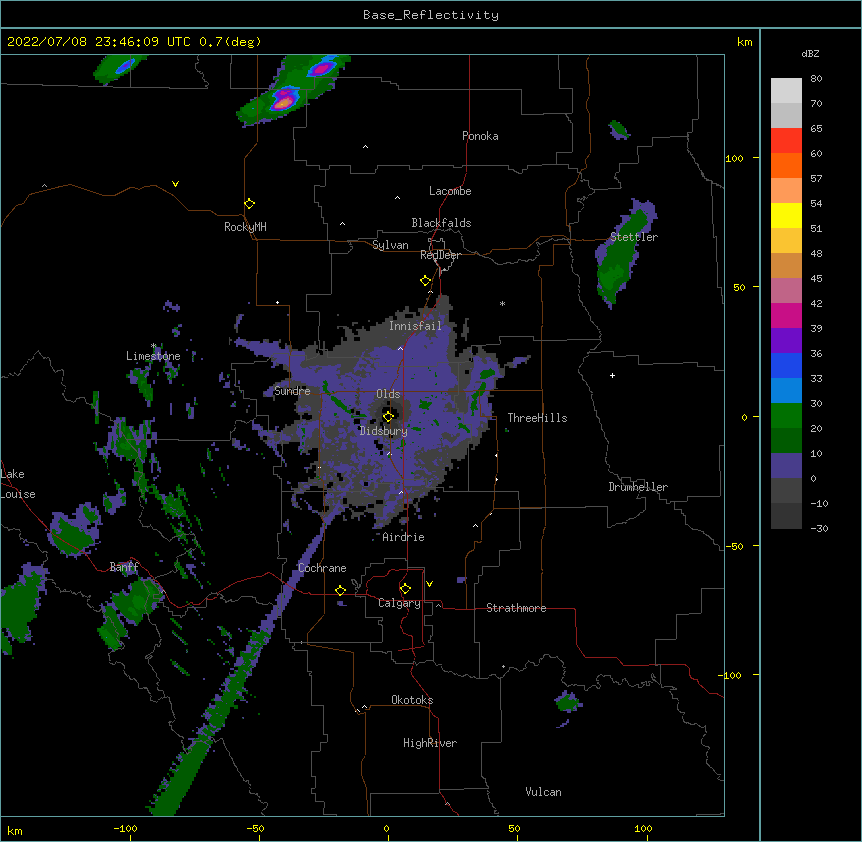Click the -30 dBZ legend value
The height and width of the screenshot is (842, 862).
[819, 528]
